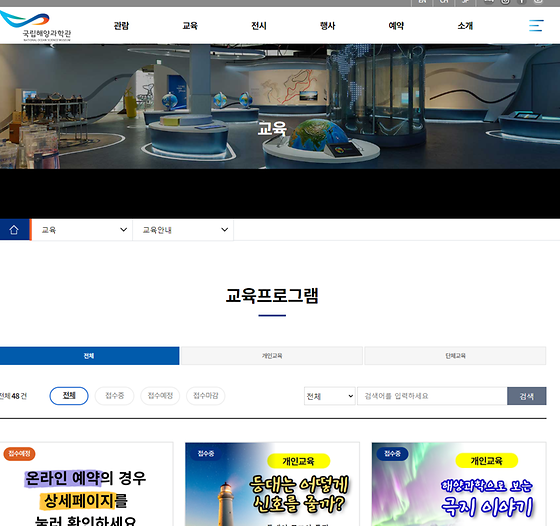Open the 교육 main navigation menu
The height and width of the screenshot is (526, 560).
coord(190,26)
